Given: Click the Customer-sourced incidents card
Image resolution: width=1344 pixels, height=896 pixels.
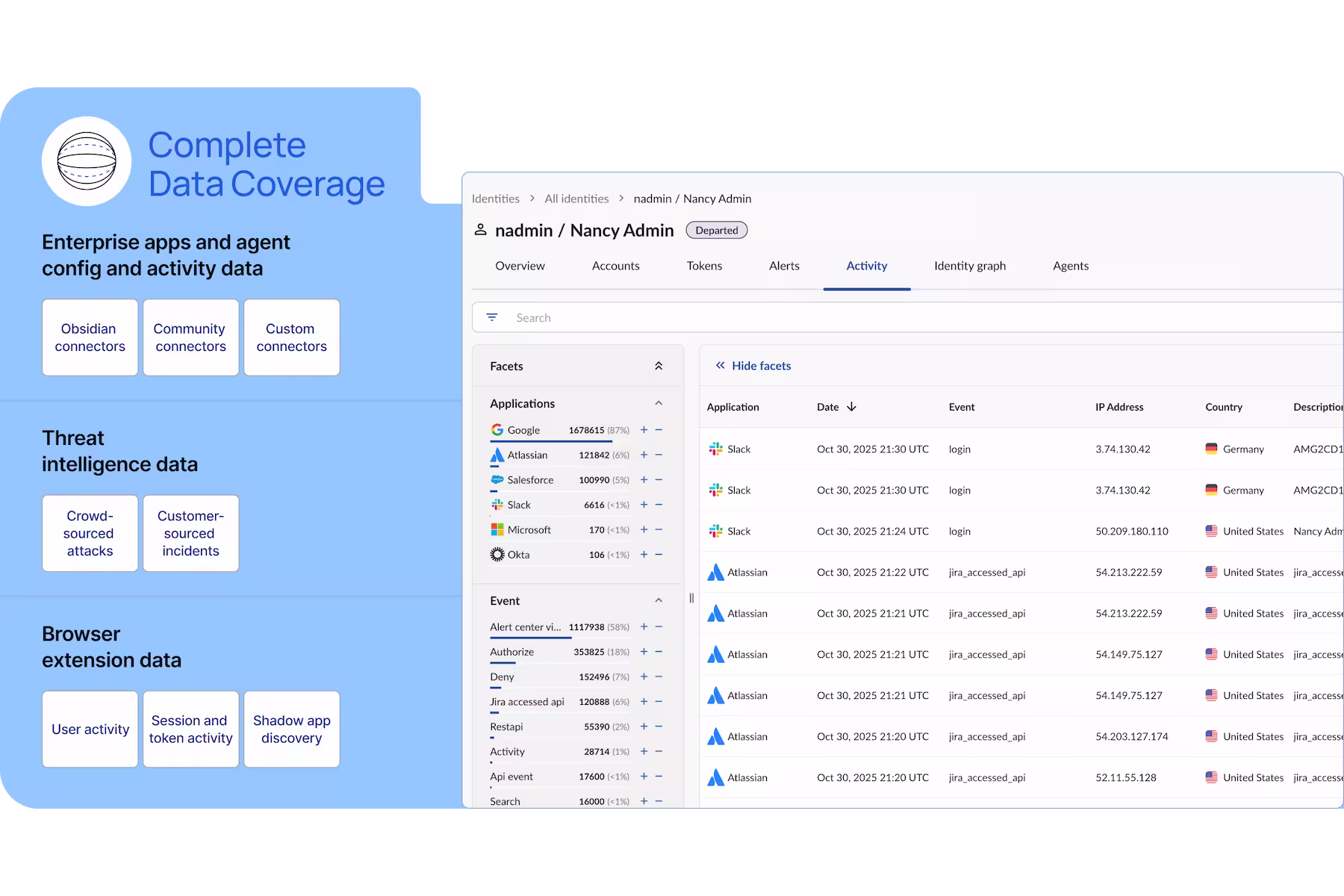Looking at the screenshot, I should coord(190,533).
